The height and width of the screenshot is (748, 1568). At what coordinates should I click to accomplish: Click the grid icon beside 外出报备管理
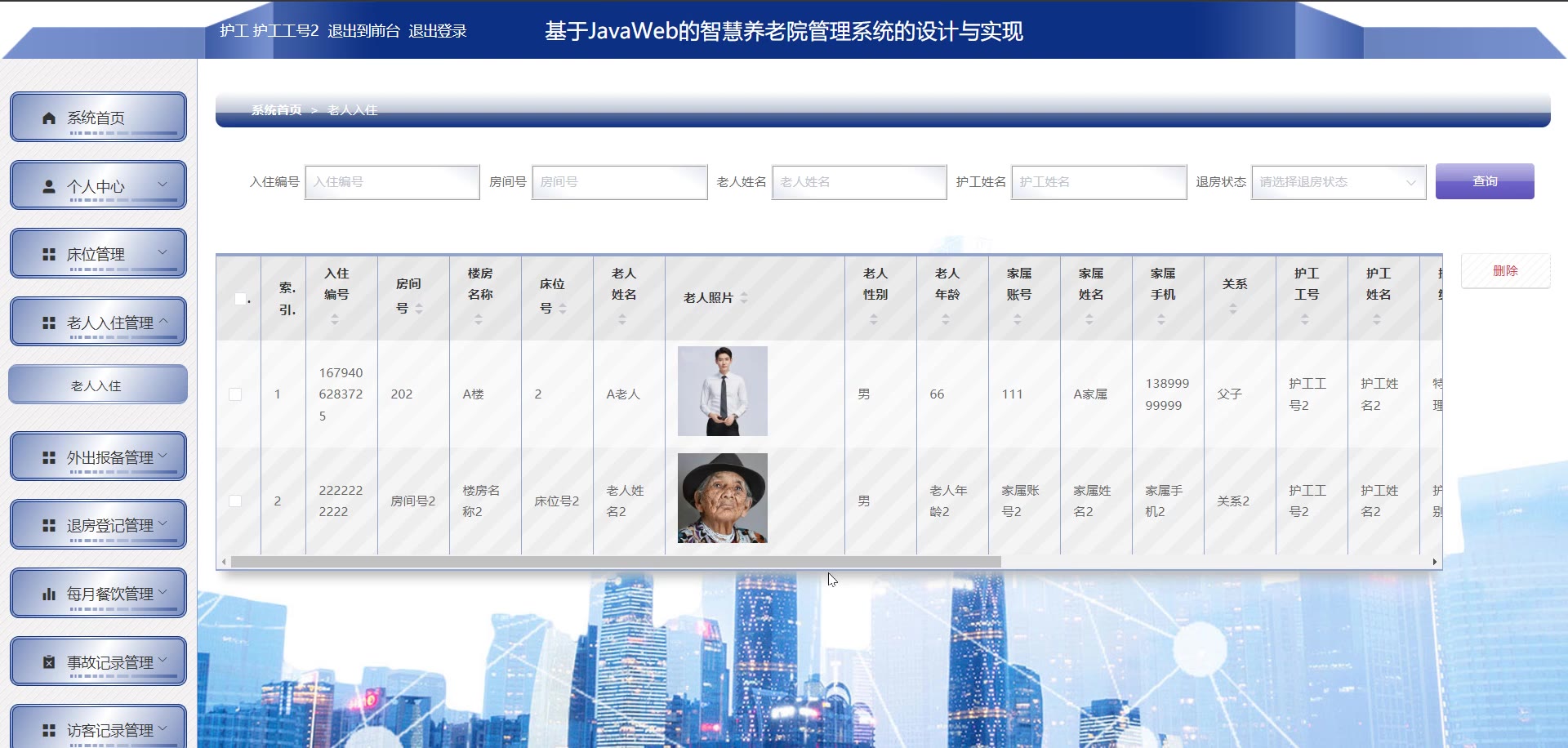pyautogui.click(x=49, y=458)
